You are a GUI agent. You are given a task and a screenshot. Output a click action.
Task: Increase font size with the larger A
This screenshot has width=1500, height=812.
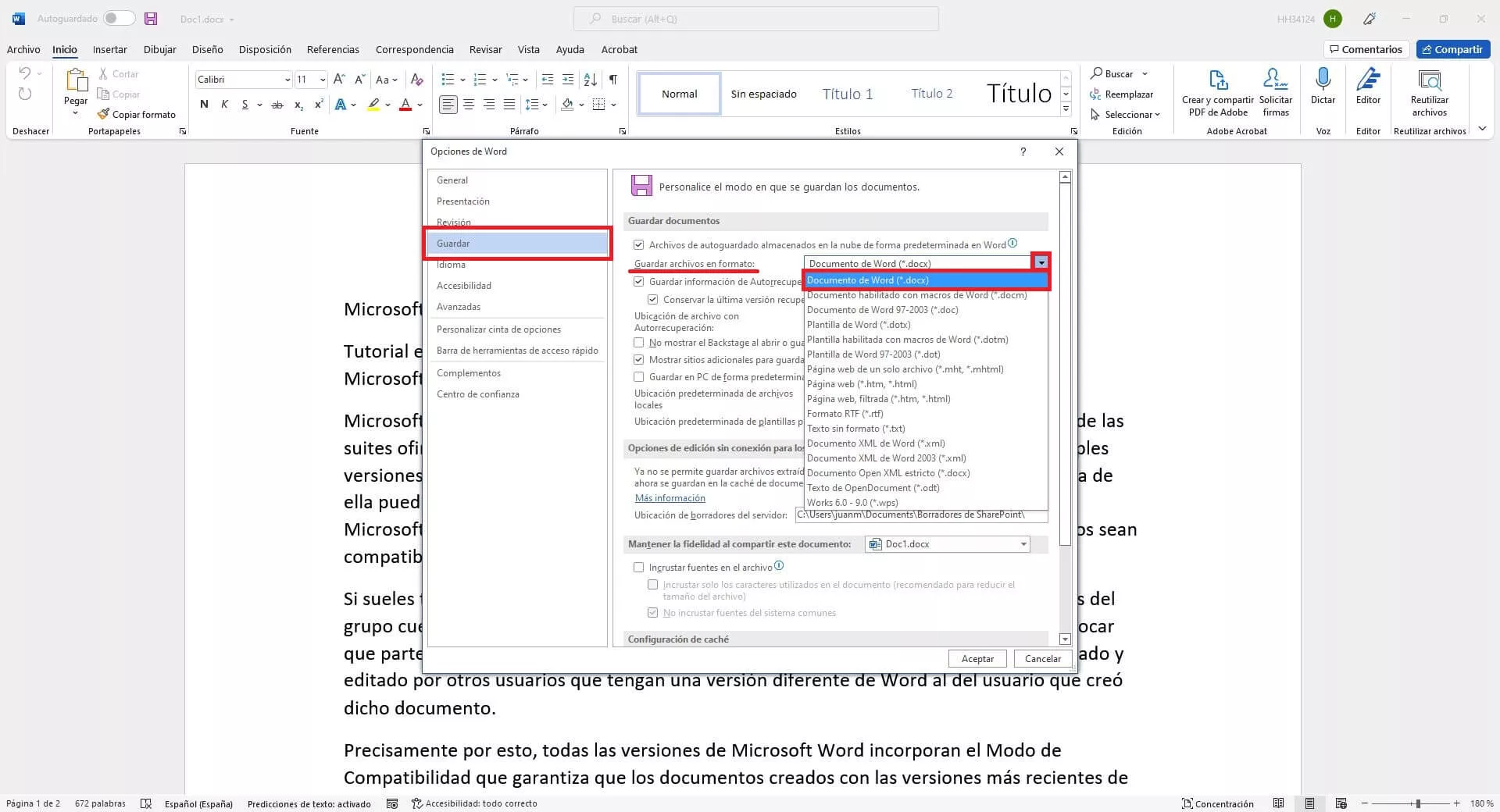tap(339, 79)
